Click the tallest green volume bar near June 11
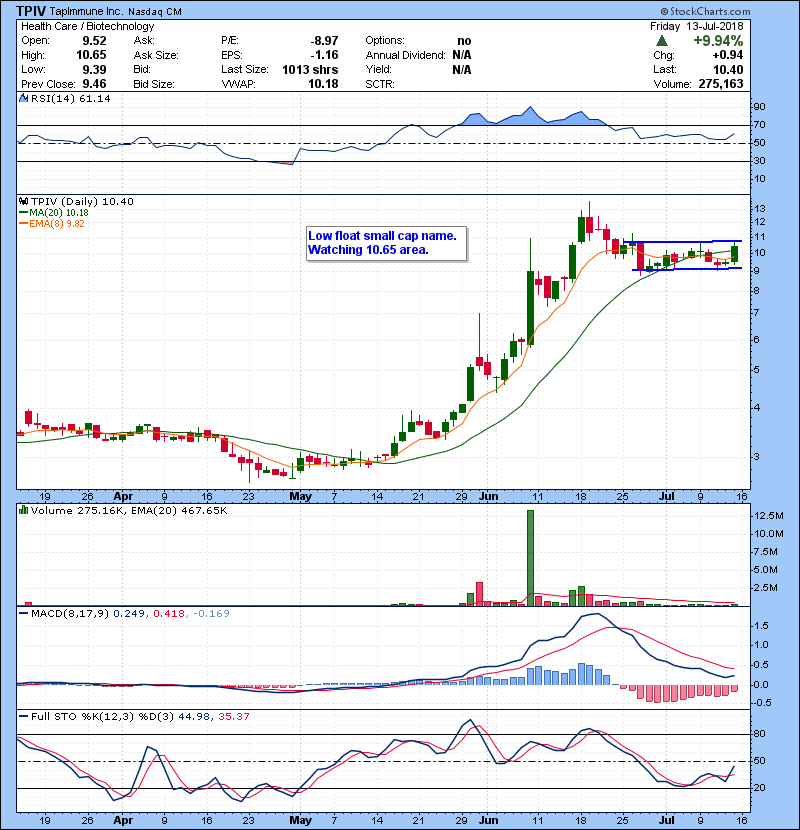This screenshot has height=830, width=800. [531, 558]
